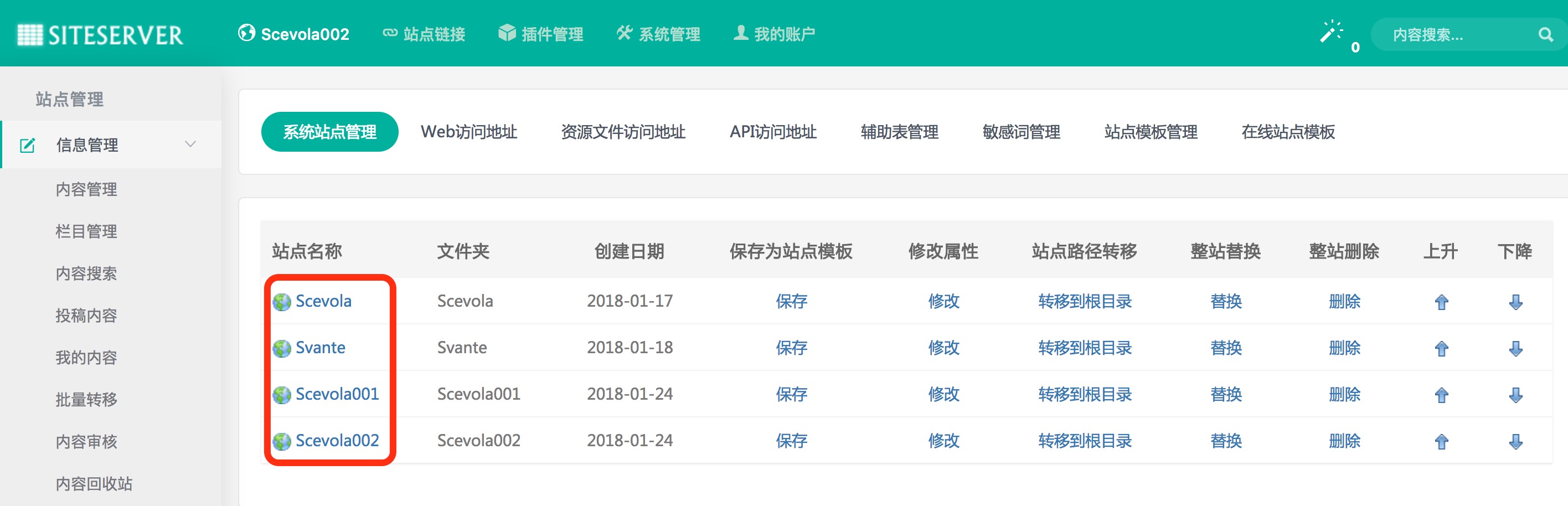Move Scevola002 site down with arrow
1568x506 pixels.
1515,441
